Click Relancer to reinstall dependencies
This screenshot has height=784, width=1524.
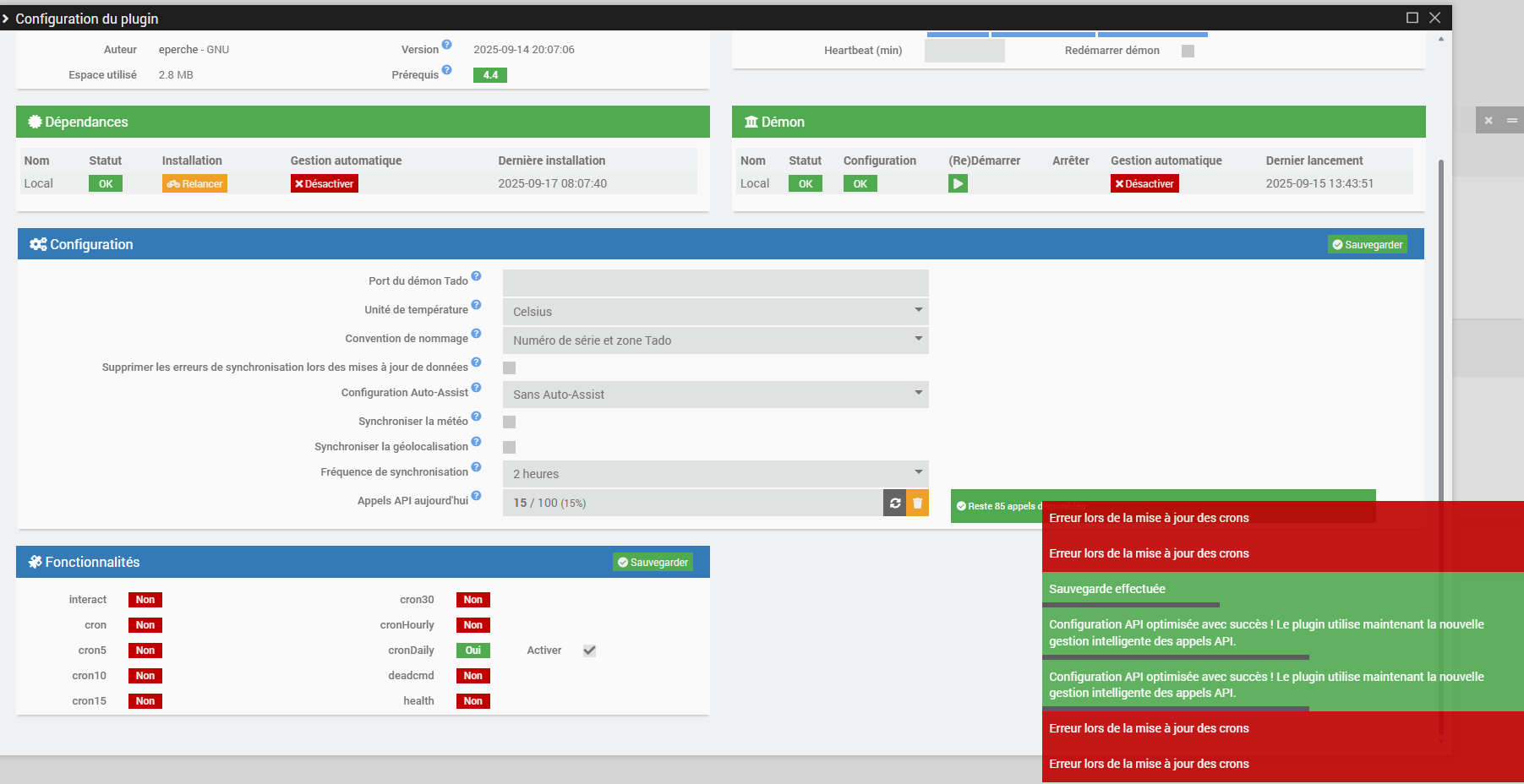(x=194, y=183)
